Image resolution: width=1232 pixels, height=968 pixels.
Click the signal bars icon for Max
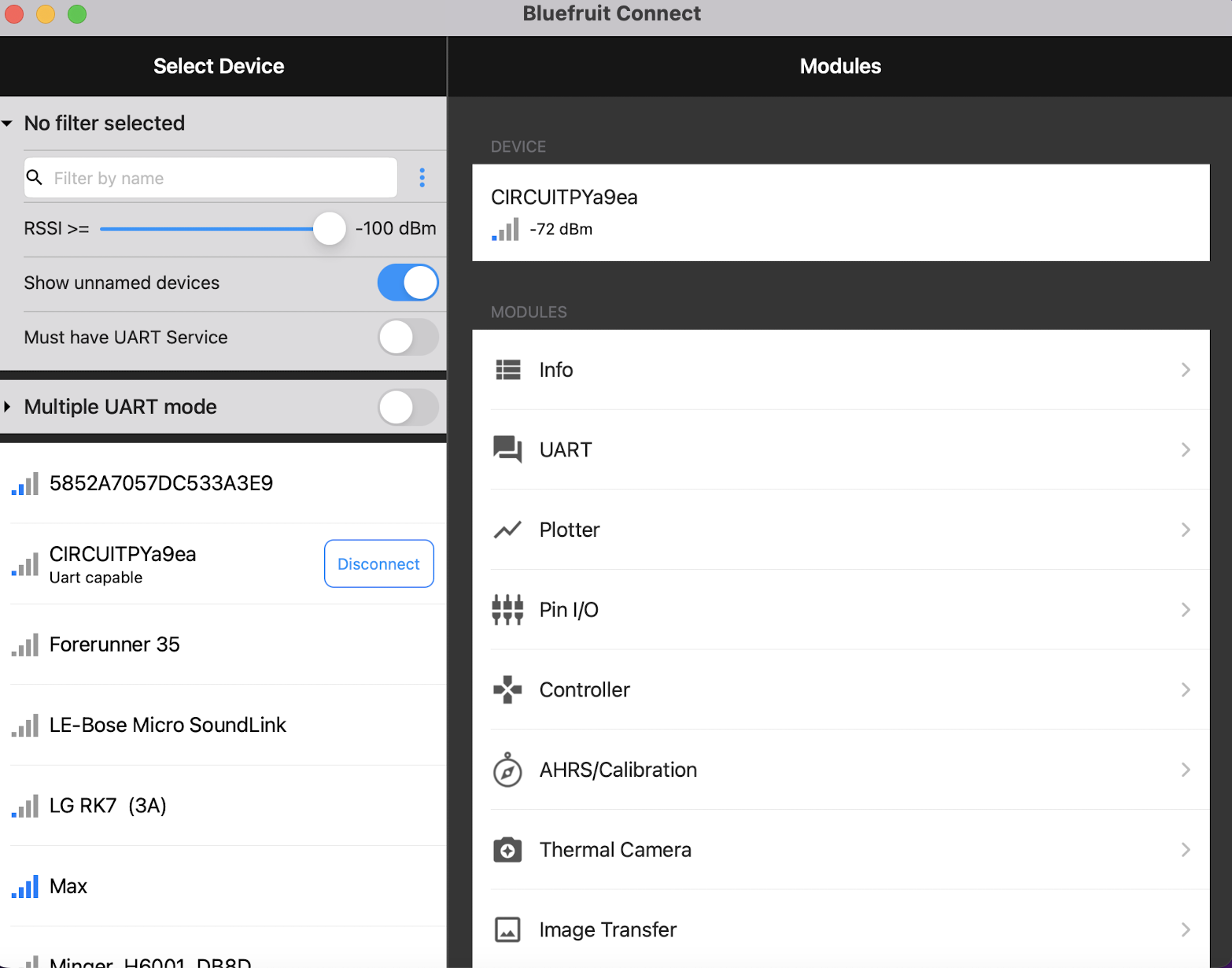[x=25, y=887]
